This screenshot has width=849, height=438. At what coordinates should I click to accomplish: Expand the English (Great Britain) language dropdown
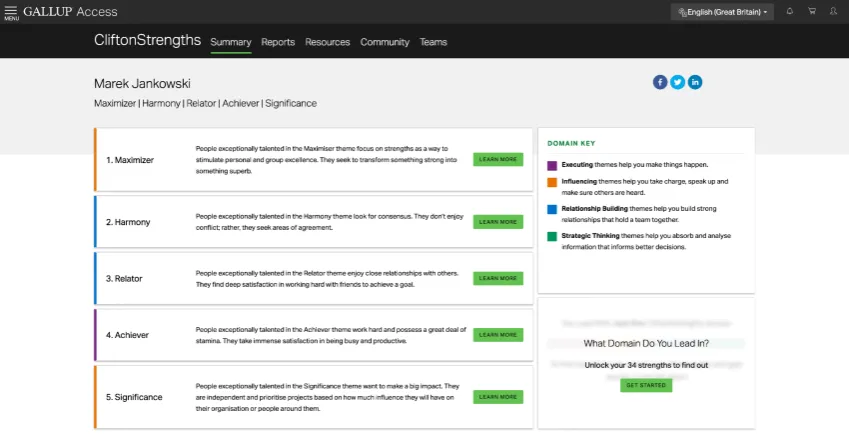722,12
